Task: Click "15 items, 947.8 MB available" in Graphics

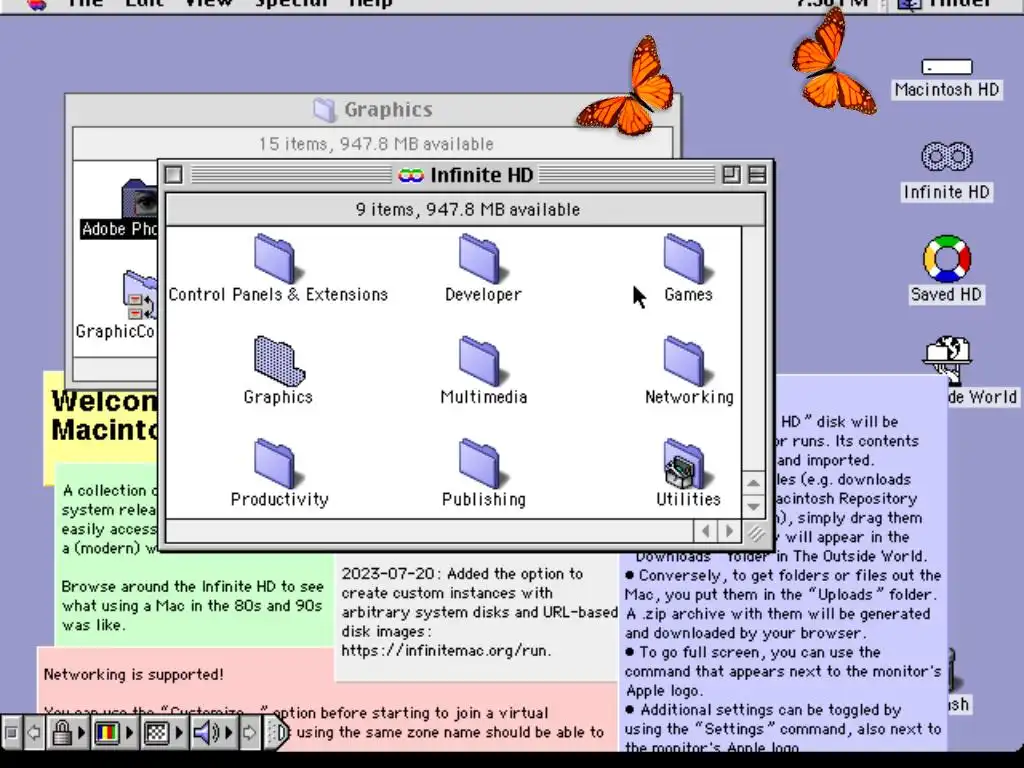Action: 376,144
